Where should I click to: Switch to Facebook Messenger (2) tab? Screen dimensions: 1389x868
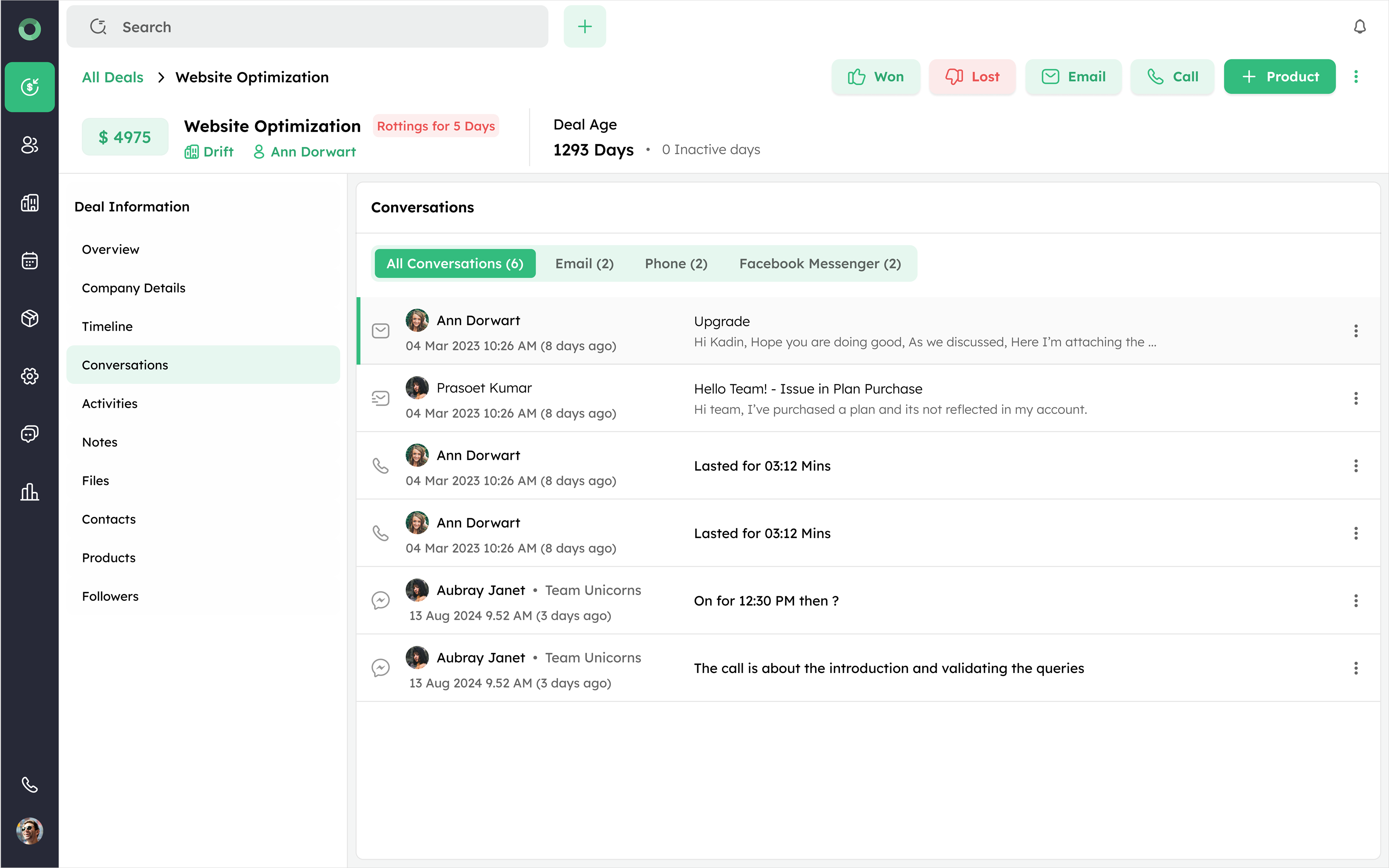[x=819, y=264]
